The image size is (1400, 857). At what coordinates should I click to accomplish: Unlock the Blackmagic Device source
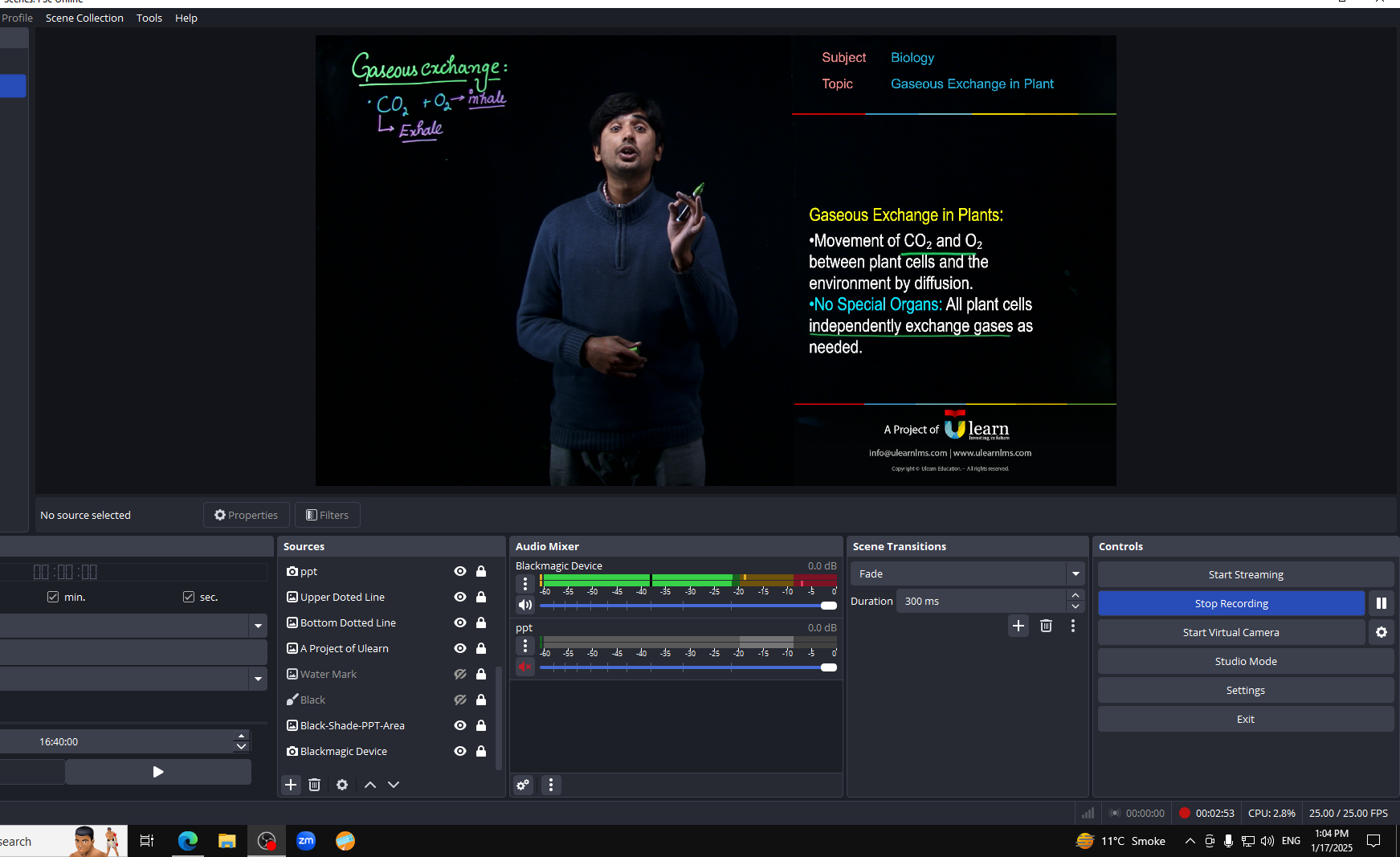pos(481,751)
